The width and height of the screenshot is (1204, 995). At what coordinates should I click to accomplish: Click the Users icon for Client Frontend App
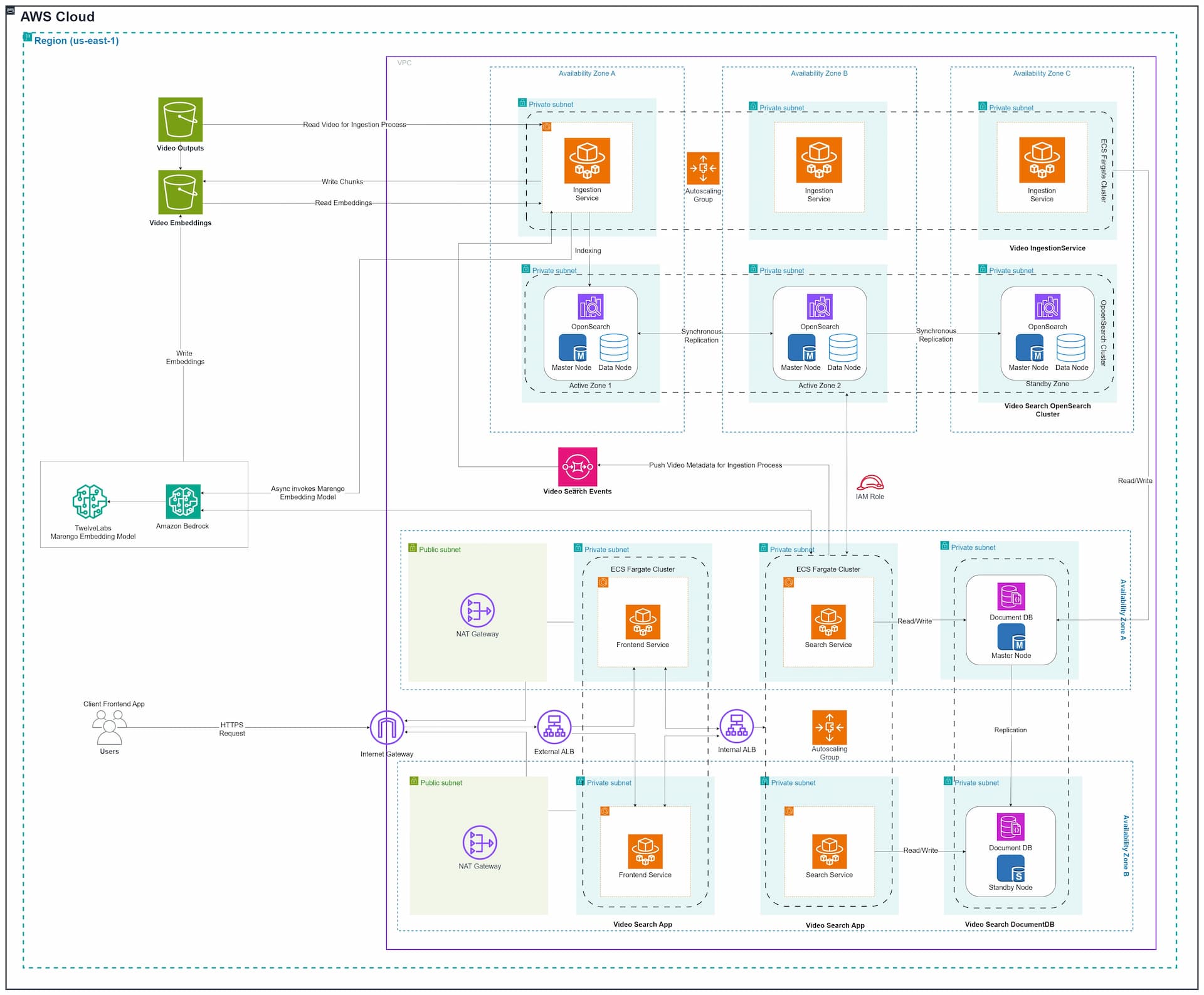pos(109,727)
